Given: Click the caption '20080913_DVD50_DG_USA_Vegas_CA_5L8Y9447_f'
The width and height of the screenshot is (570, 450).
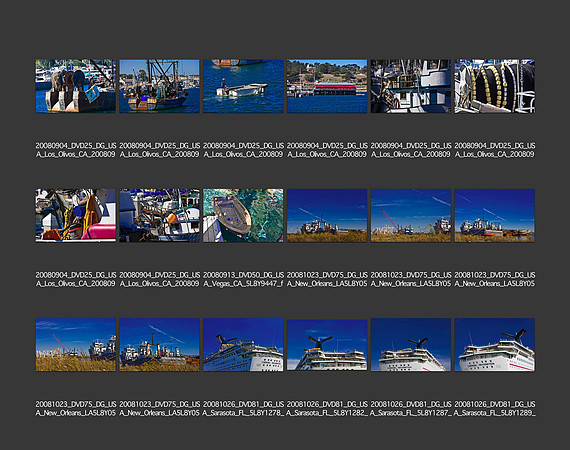Looking at the screenshot, I should click(x=243, y=279).
